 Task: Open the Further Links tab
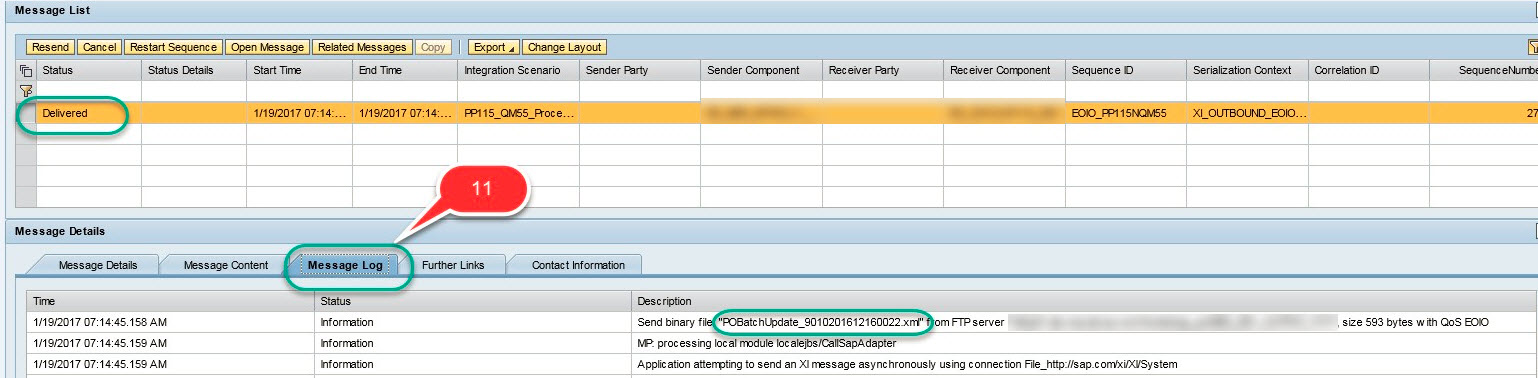[453, 265]
